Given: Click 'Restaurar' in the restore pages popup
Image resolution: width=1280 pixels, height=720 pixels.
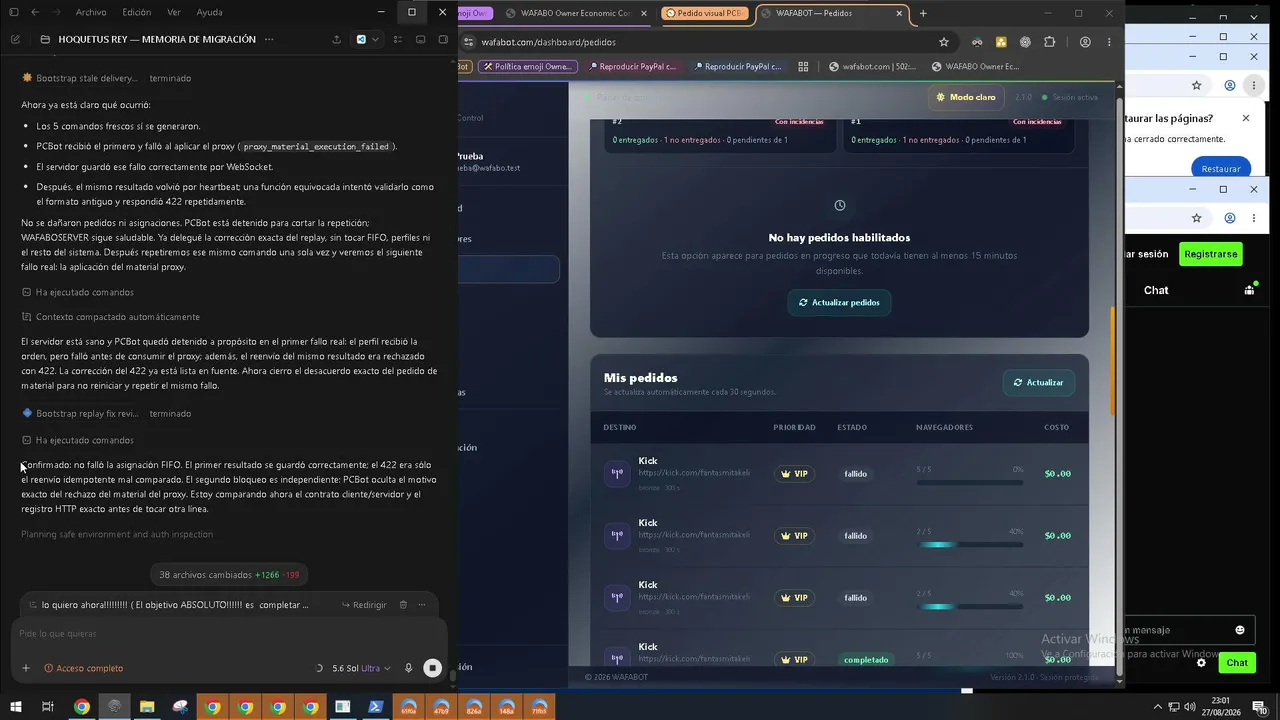Looking at the screenshot, I should (x=1221, y=169).
